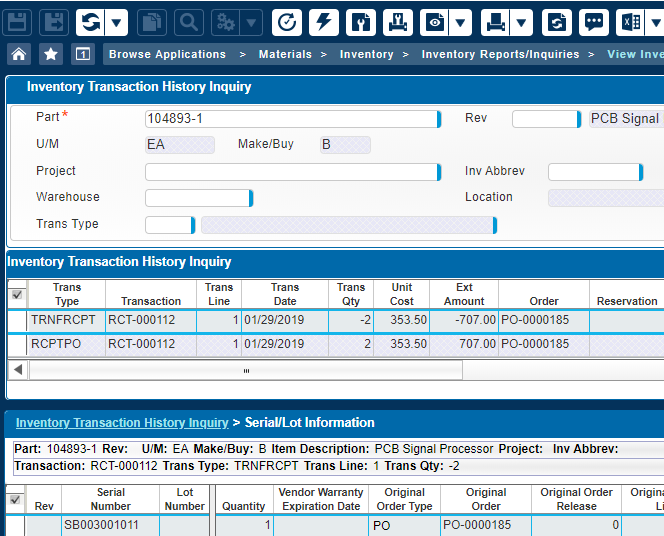
Task: Click the lightning bolt icon
Action: (324, 22)
